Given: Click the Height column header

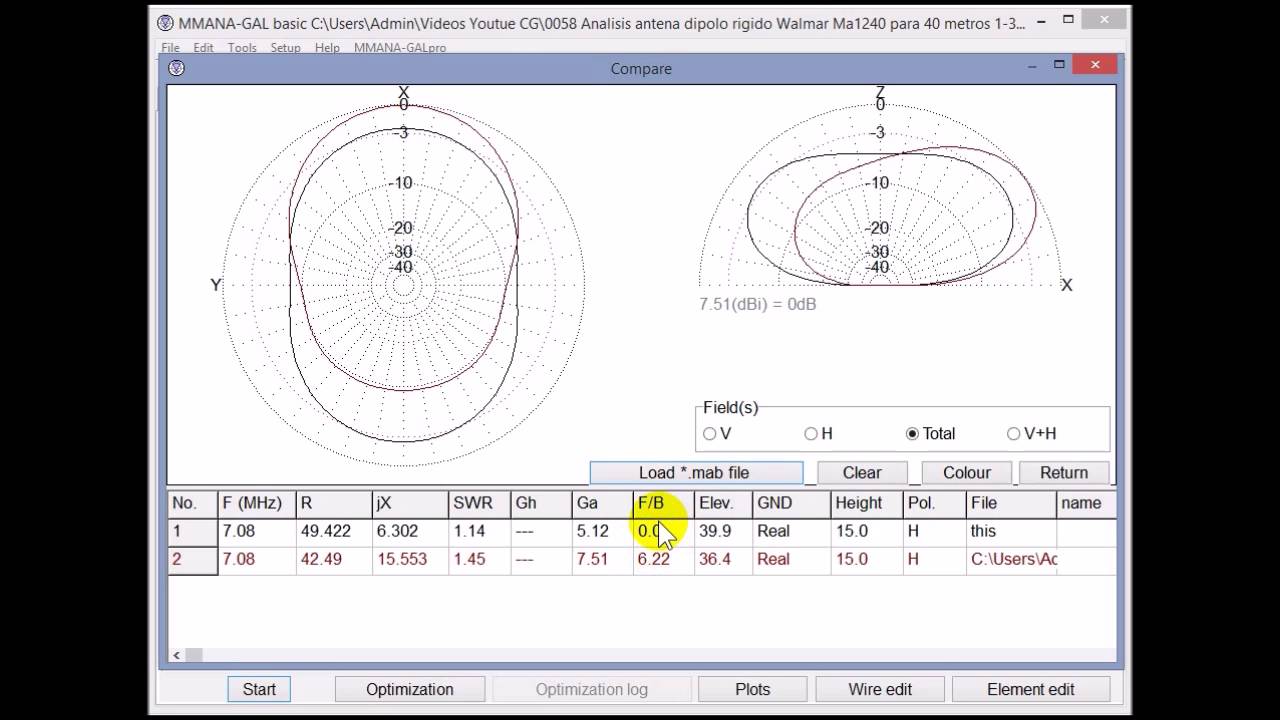Looking at the screenshot, I should (x=867, y=503).
